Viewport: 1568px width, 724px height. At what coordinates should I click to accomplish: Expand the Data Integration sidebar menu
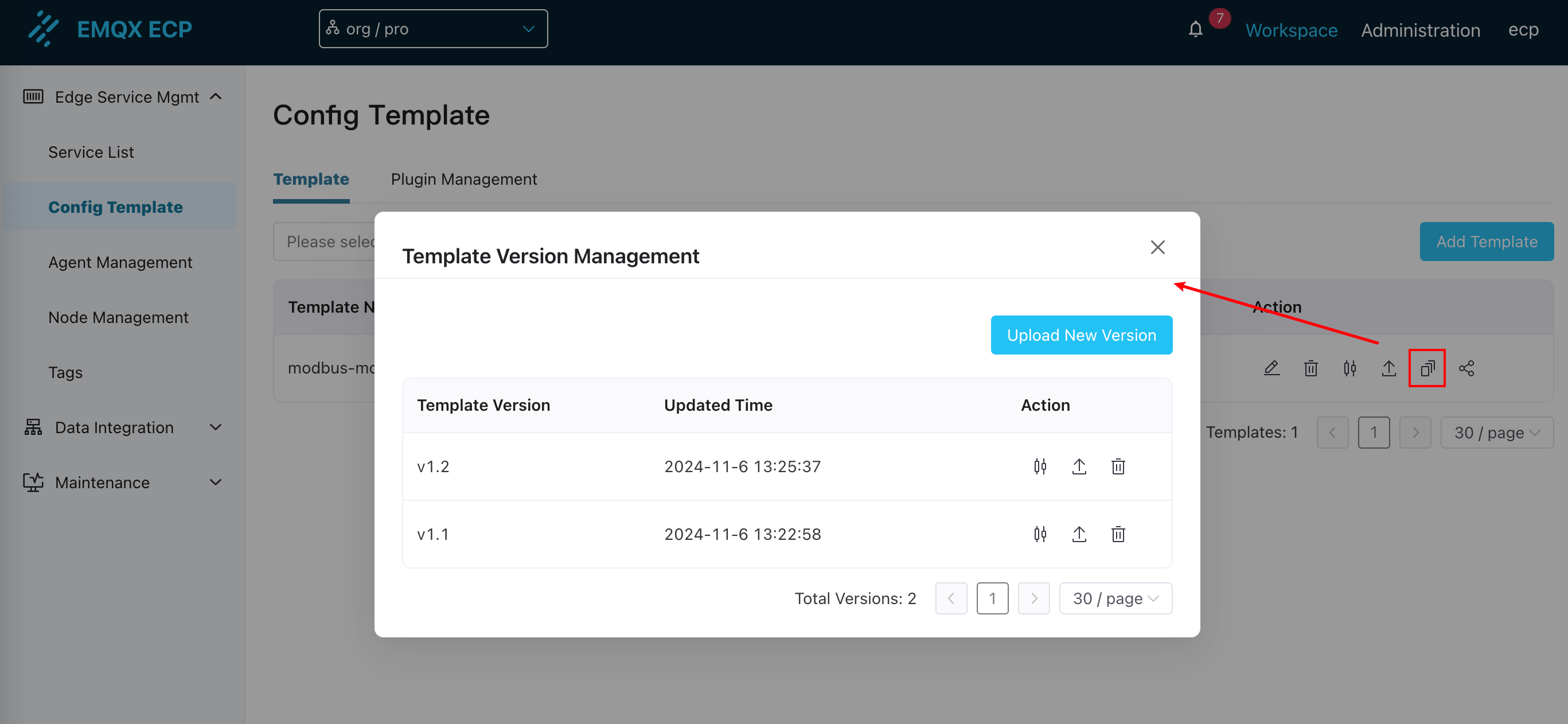tap(122, 427)
